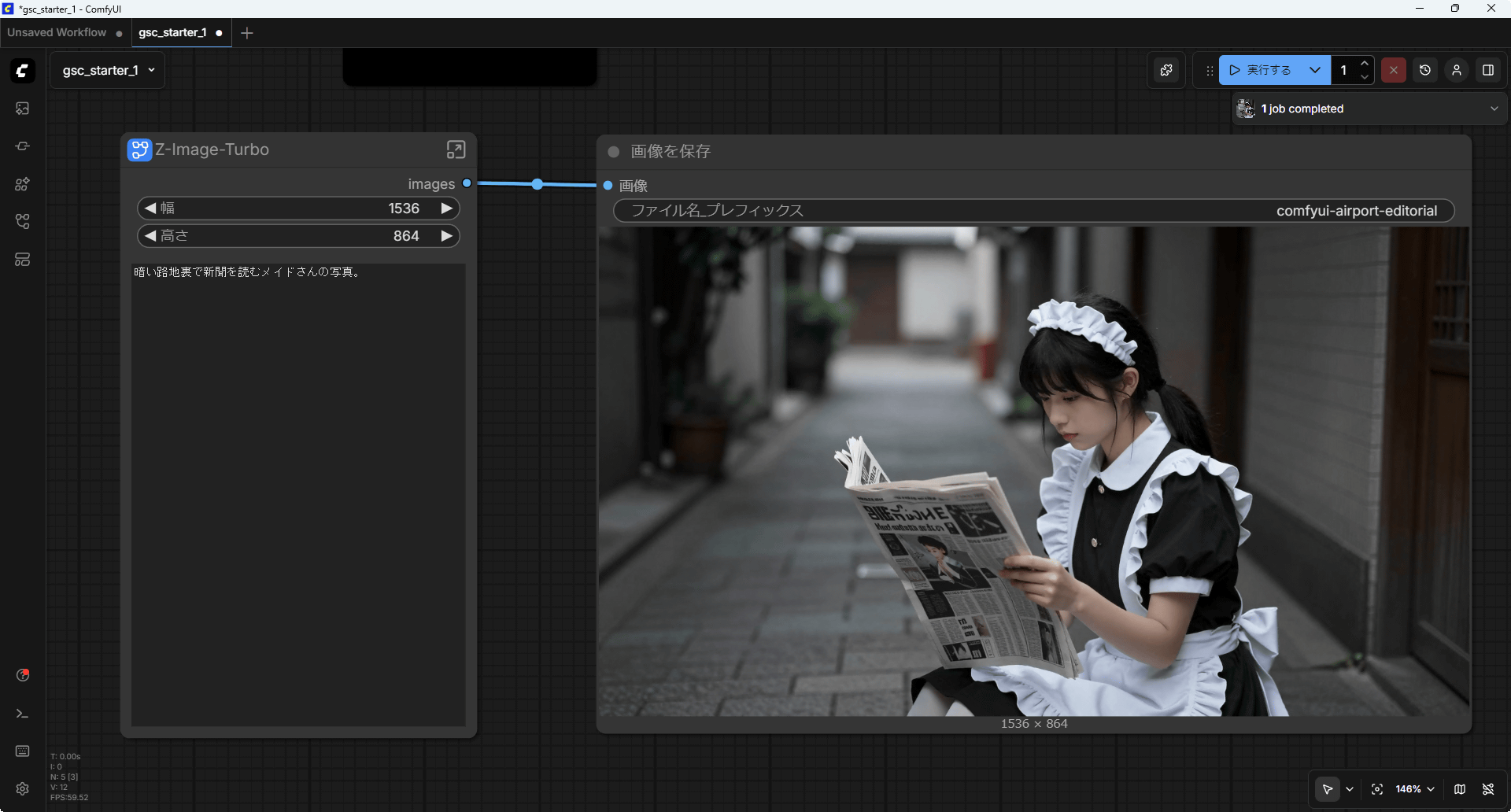Toggle link visibility on canvas
Viewport: 1511px width, 812px height.
(1487, 789)
